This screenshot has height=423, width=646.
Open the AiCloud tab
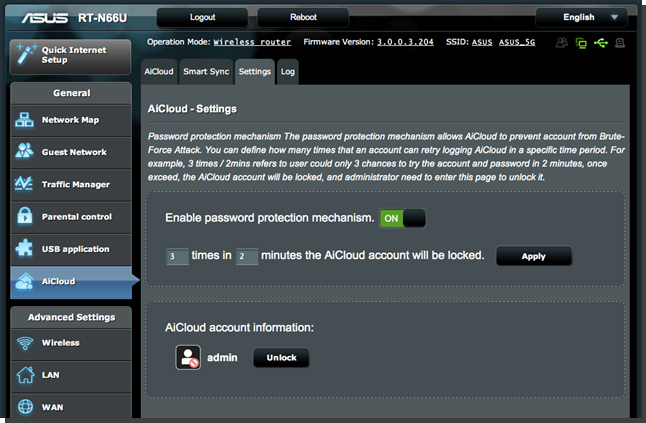point(159,71)
